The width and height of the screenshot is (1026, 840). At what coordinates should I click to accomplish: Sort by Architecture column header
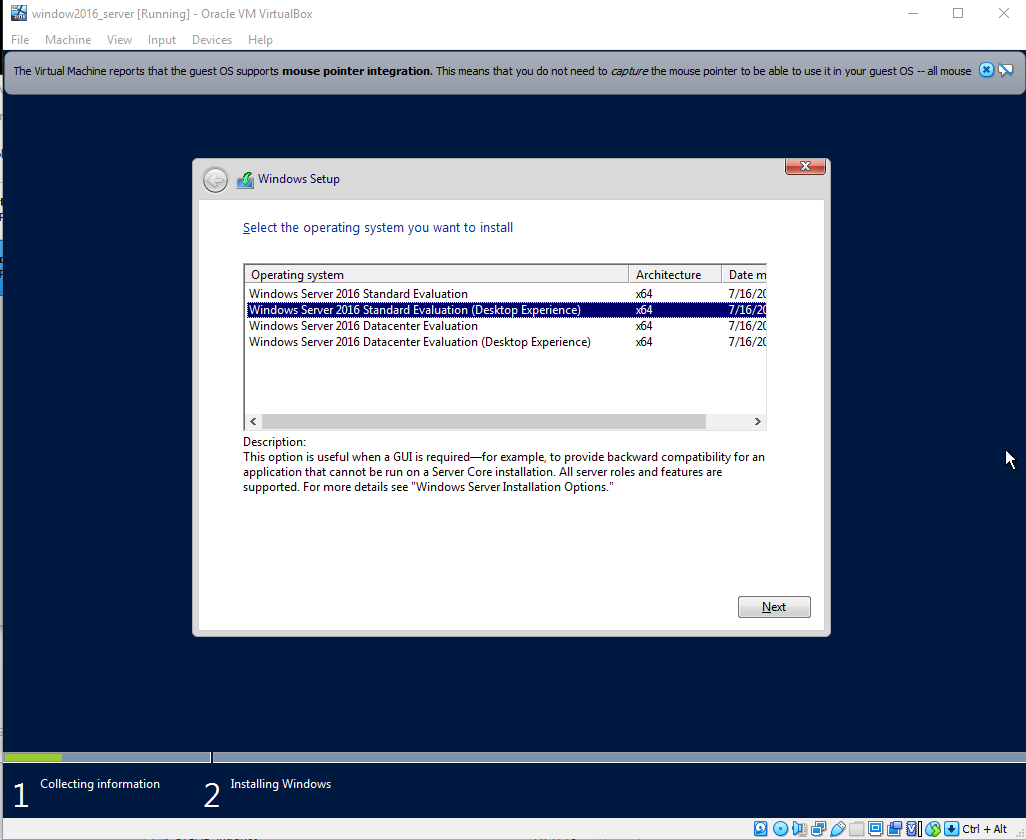pyautogui.click(x=675, y=275)
